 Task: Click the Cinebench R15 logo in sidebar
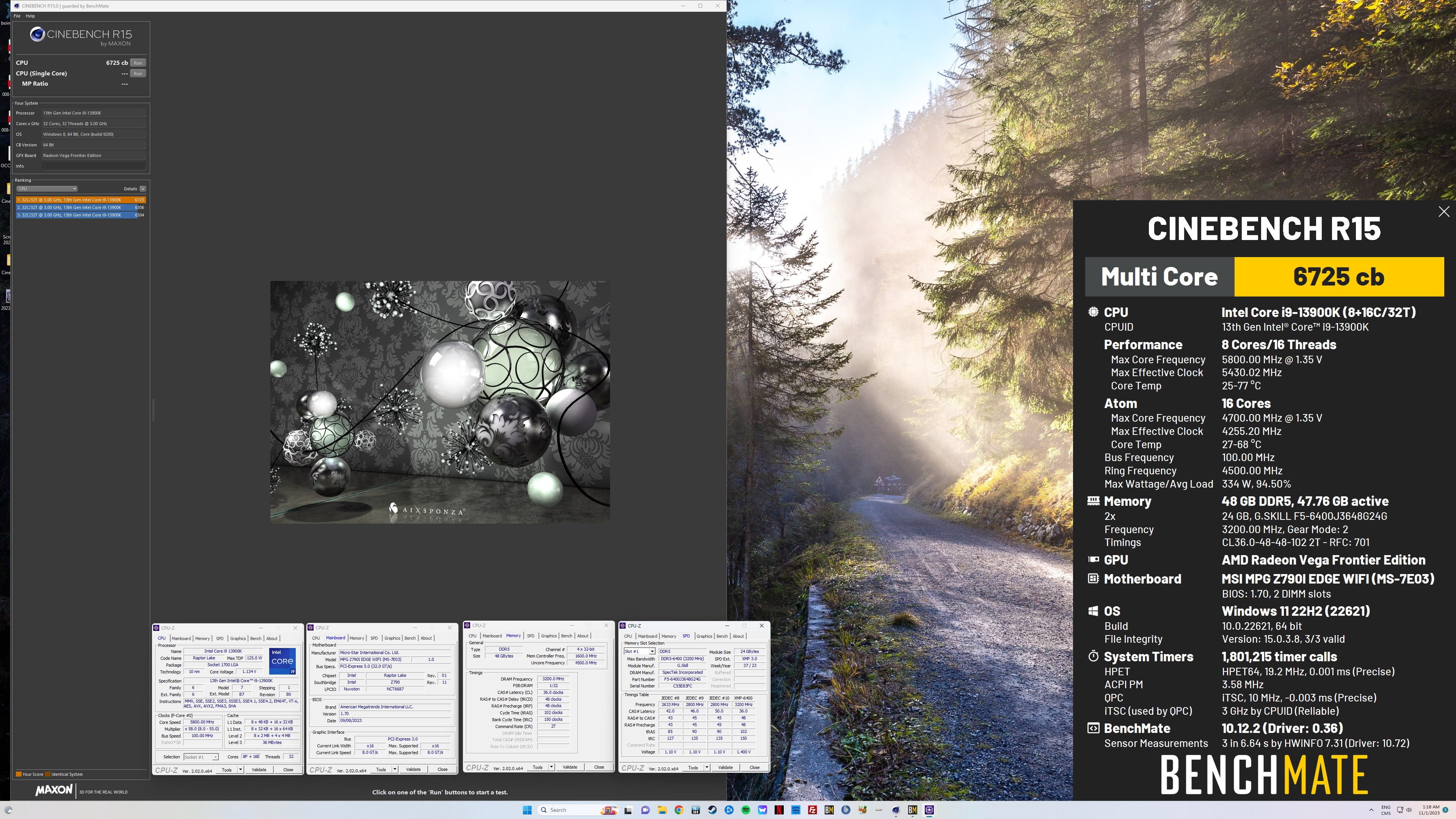point(80,37)
